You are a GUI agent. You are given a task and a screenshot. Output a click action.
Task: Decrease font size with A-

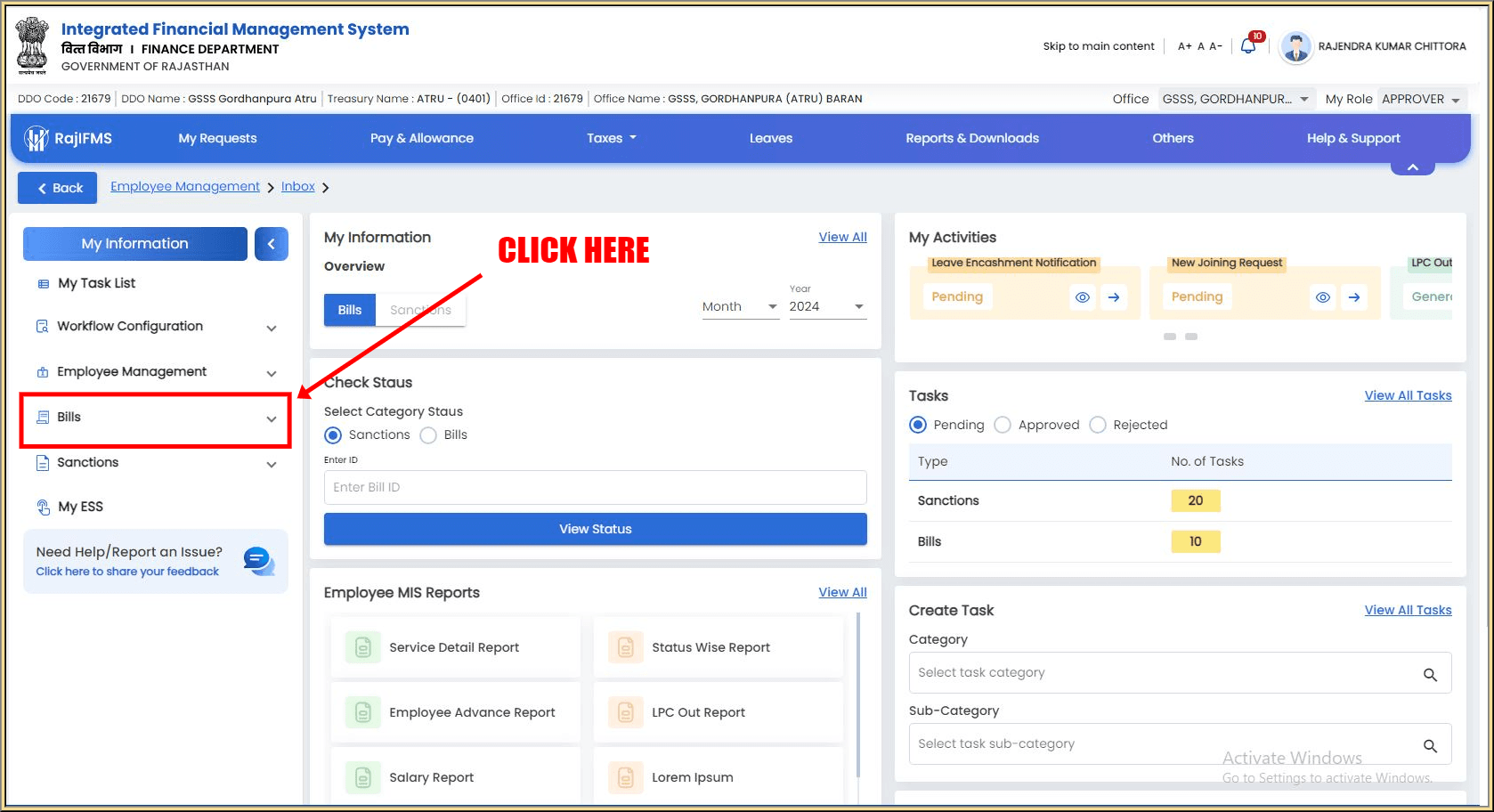tap(1215, 46)
